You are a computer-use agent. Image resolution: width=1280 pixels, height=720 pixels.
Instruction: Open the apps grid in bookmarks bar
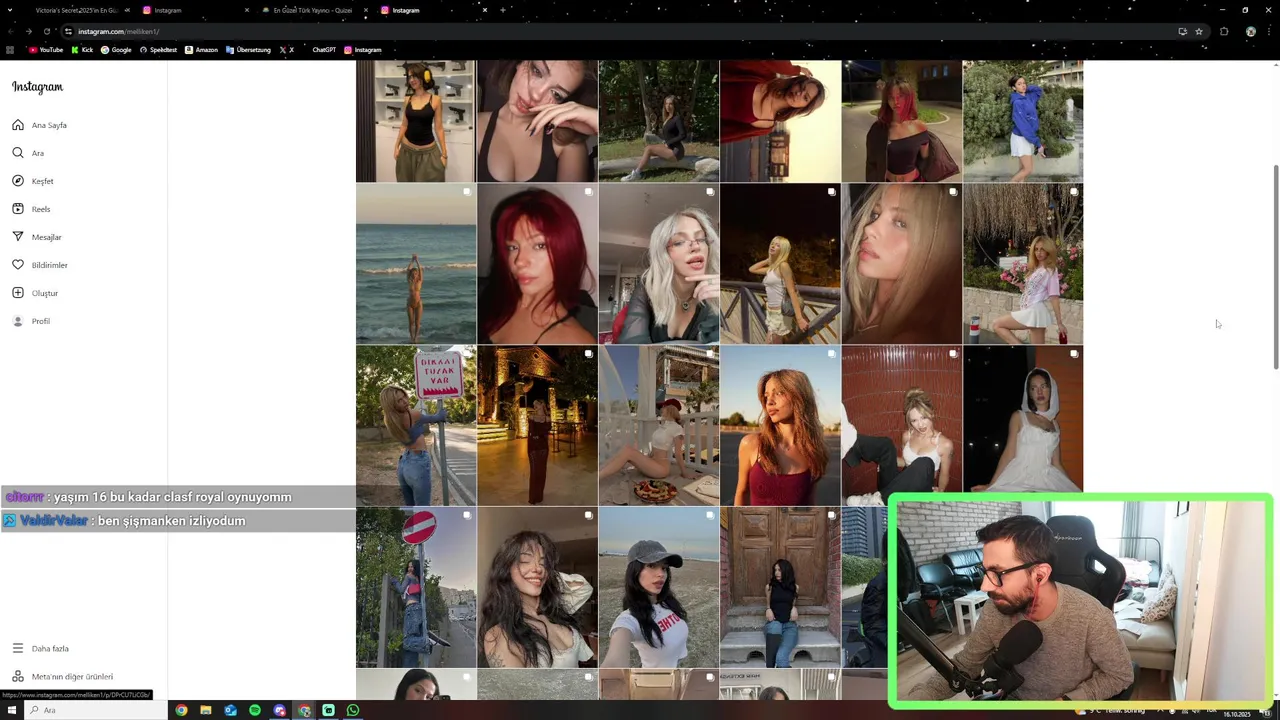point(10,50)
